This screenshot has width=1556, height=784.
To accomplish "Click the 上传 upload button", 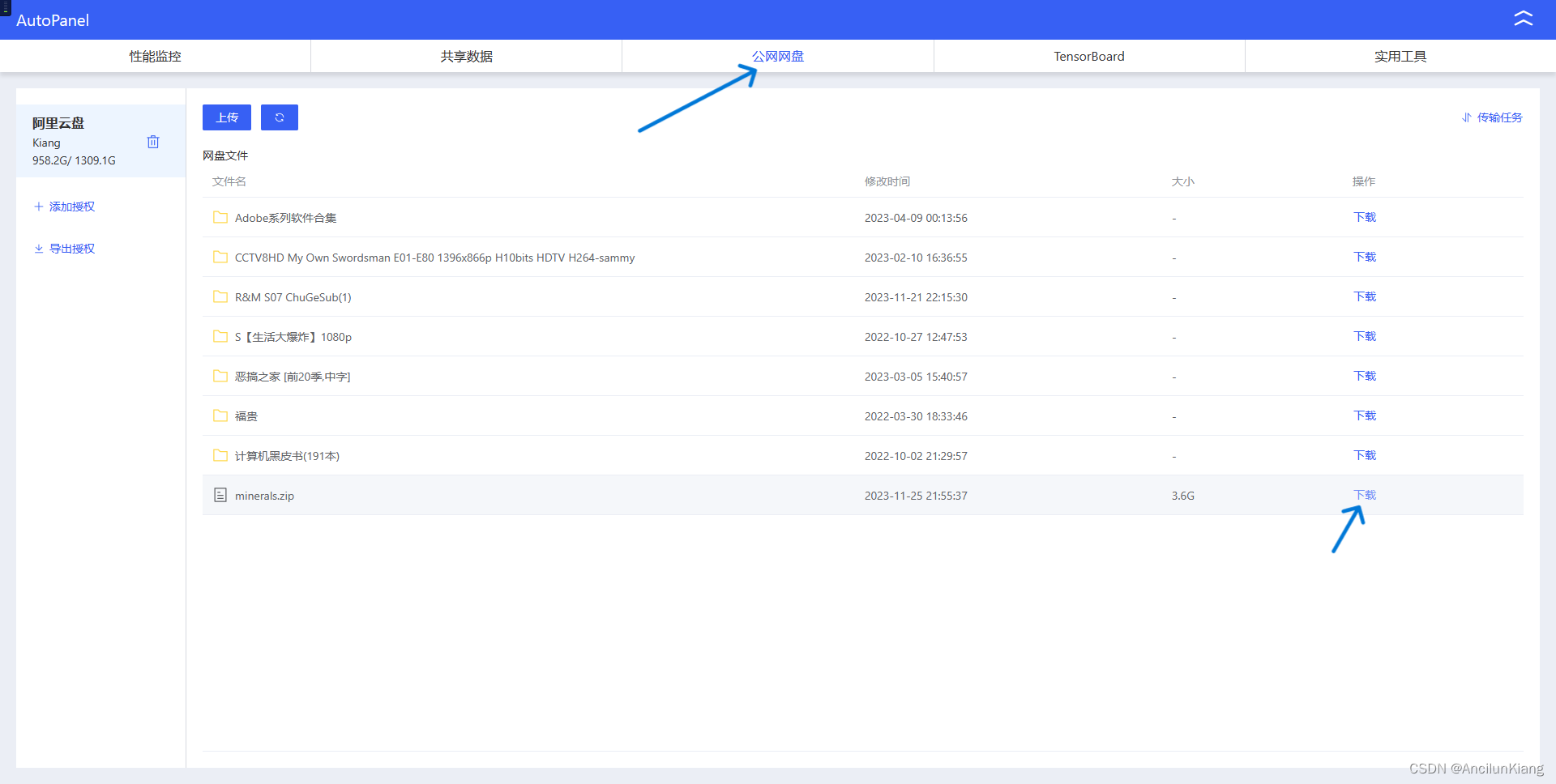I will (227, 117).
